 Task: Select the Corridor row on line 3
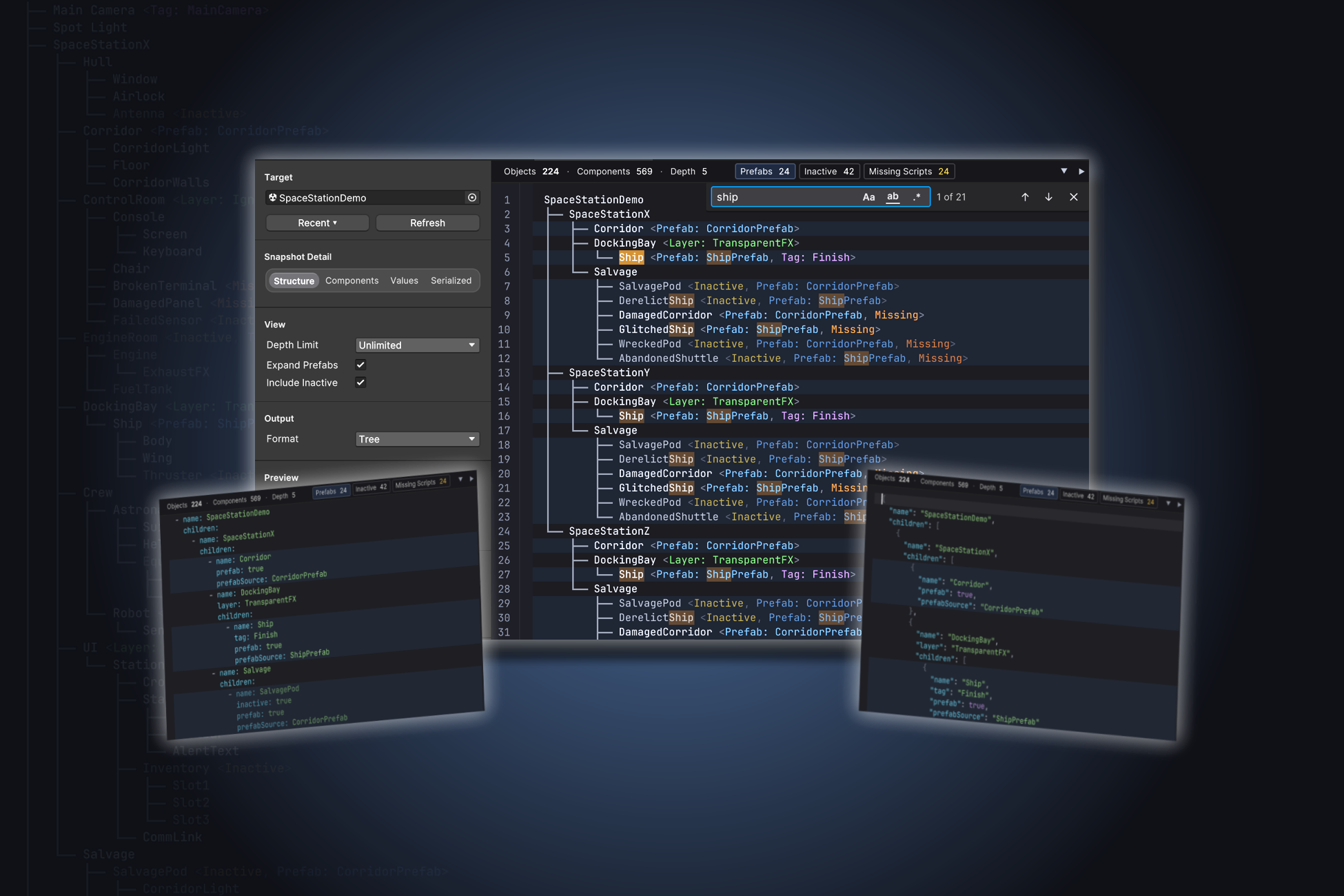click(811, 229)
